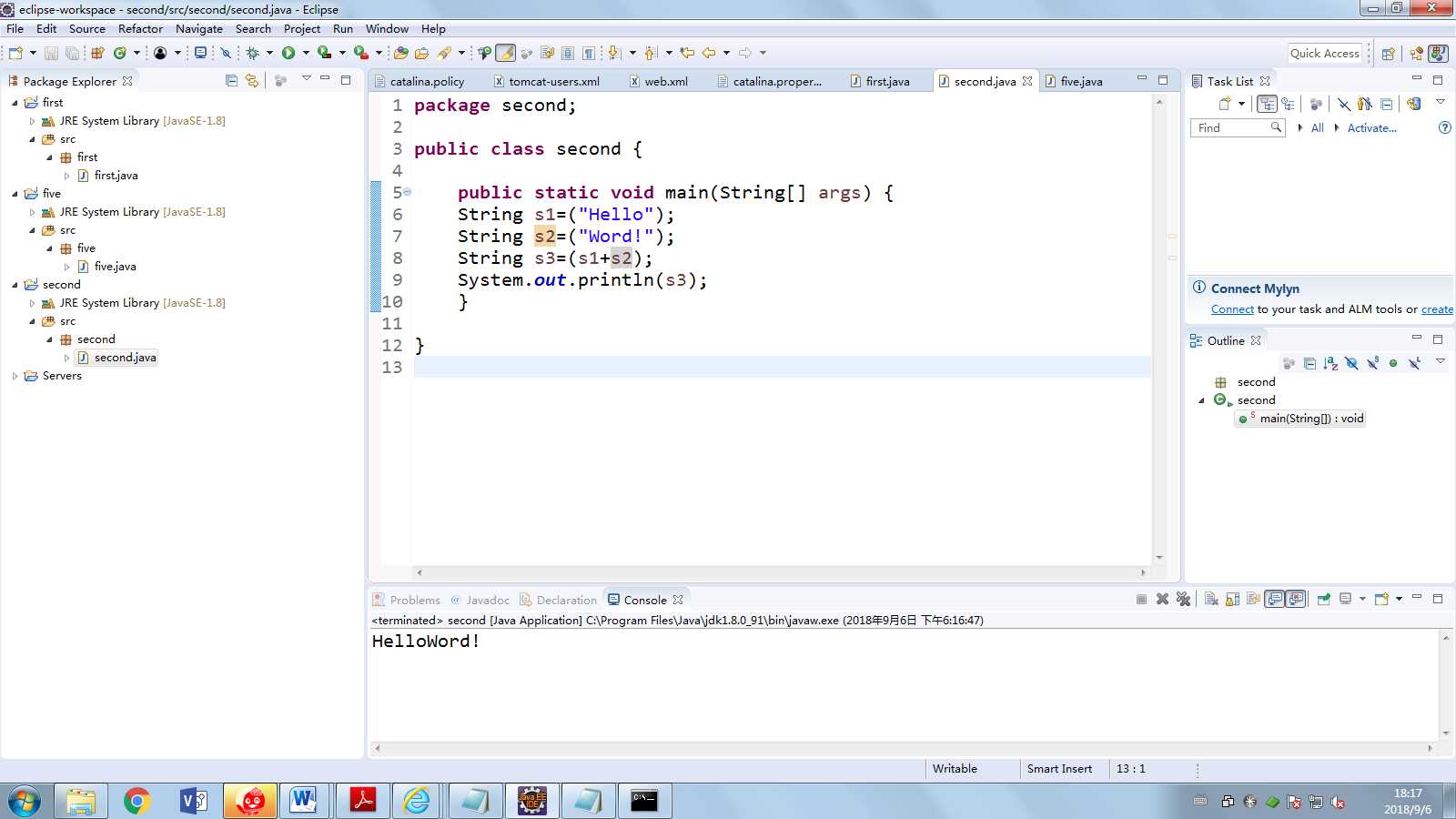Open the Refactor menu
This screenshot has height=819, width=1456.
pyautogui.click(x=140, y=28)
